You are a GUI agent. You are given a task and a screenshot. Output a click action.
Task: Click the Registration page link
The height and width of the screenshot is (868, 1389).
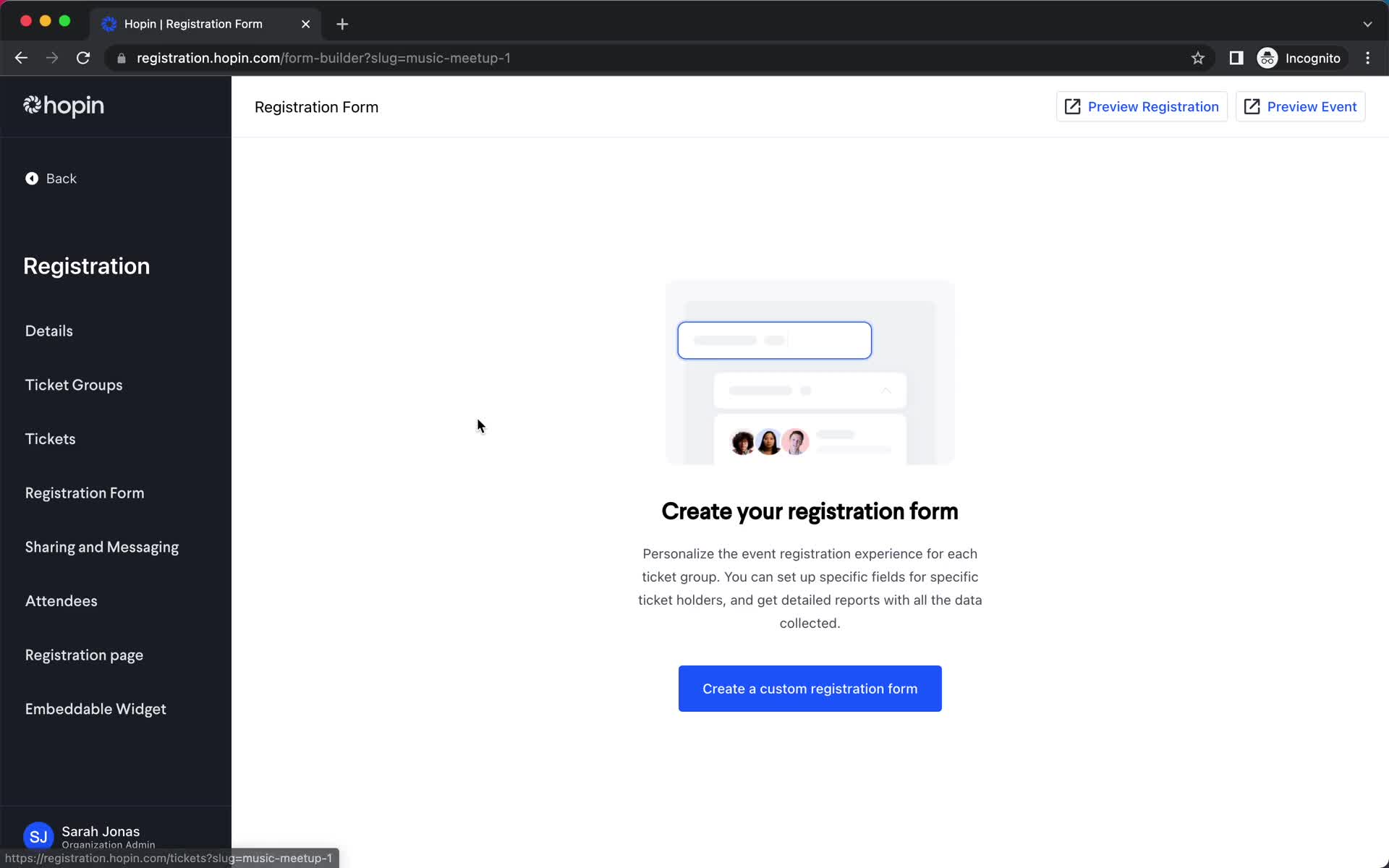[x=83, y=654]
